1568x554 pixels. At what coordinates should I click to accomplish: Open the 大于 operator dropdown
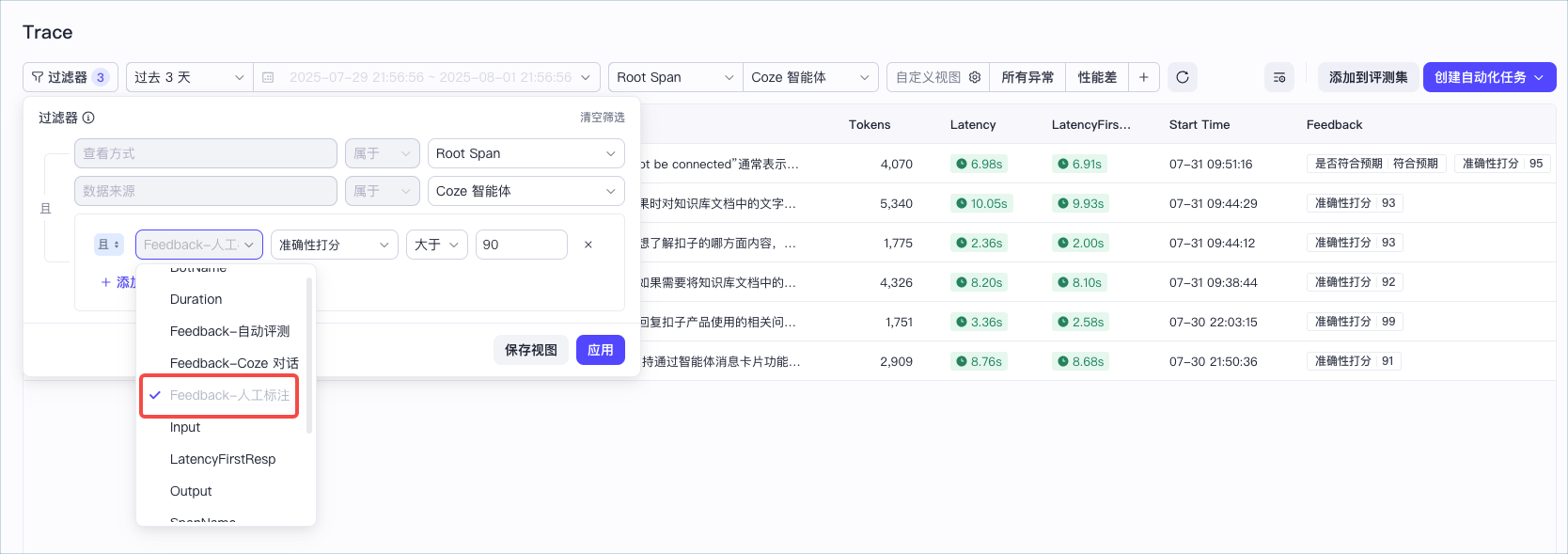coord(437,245)
